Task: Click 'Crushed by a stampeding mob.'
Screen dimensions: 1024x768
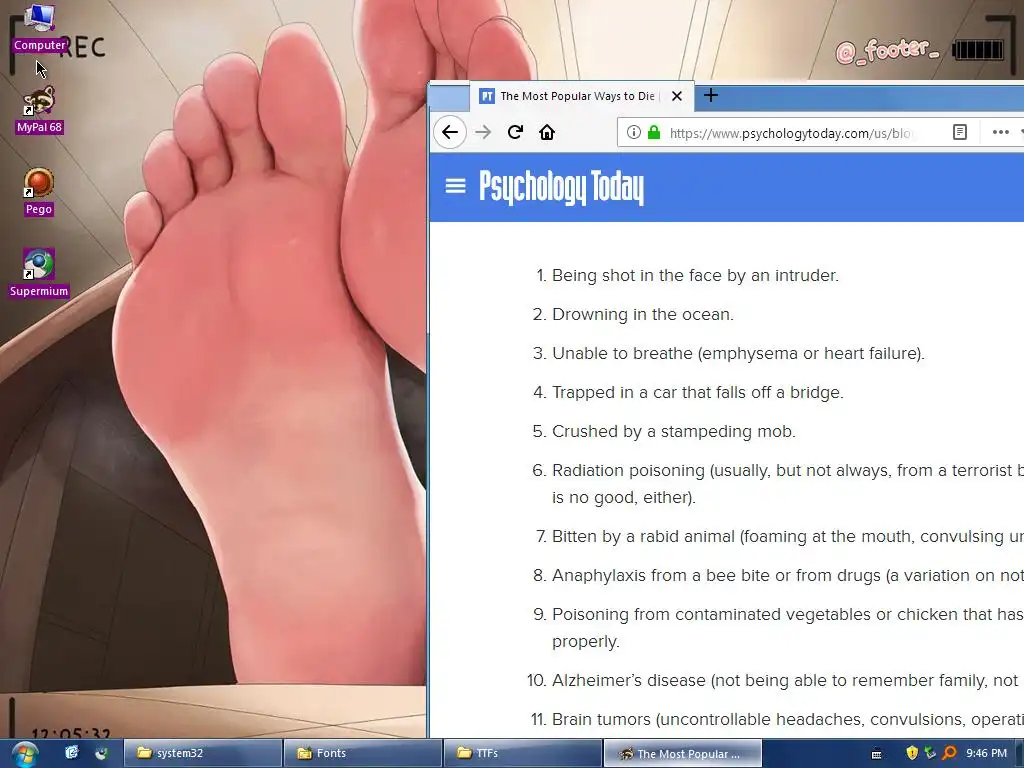Action: [x=673, y=432]
